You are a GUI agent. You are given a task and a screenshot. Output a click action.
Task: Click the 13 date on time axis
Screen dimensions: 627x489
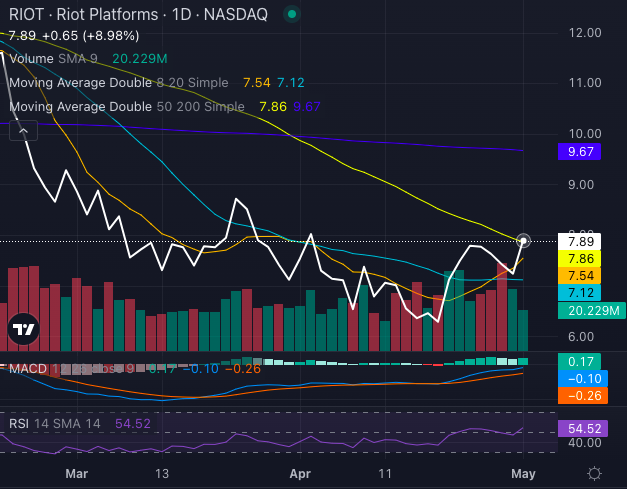(162, 474)
